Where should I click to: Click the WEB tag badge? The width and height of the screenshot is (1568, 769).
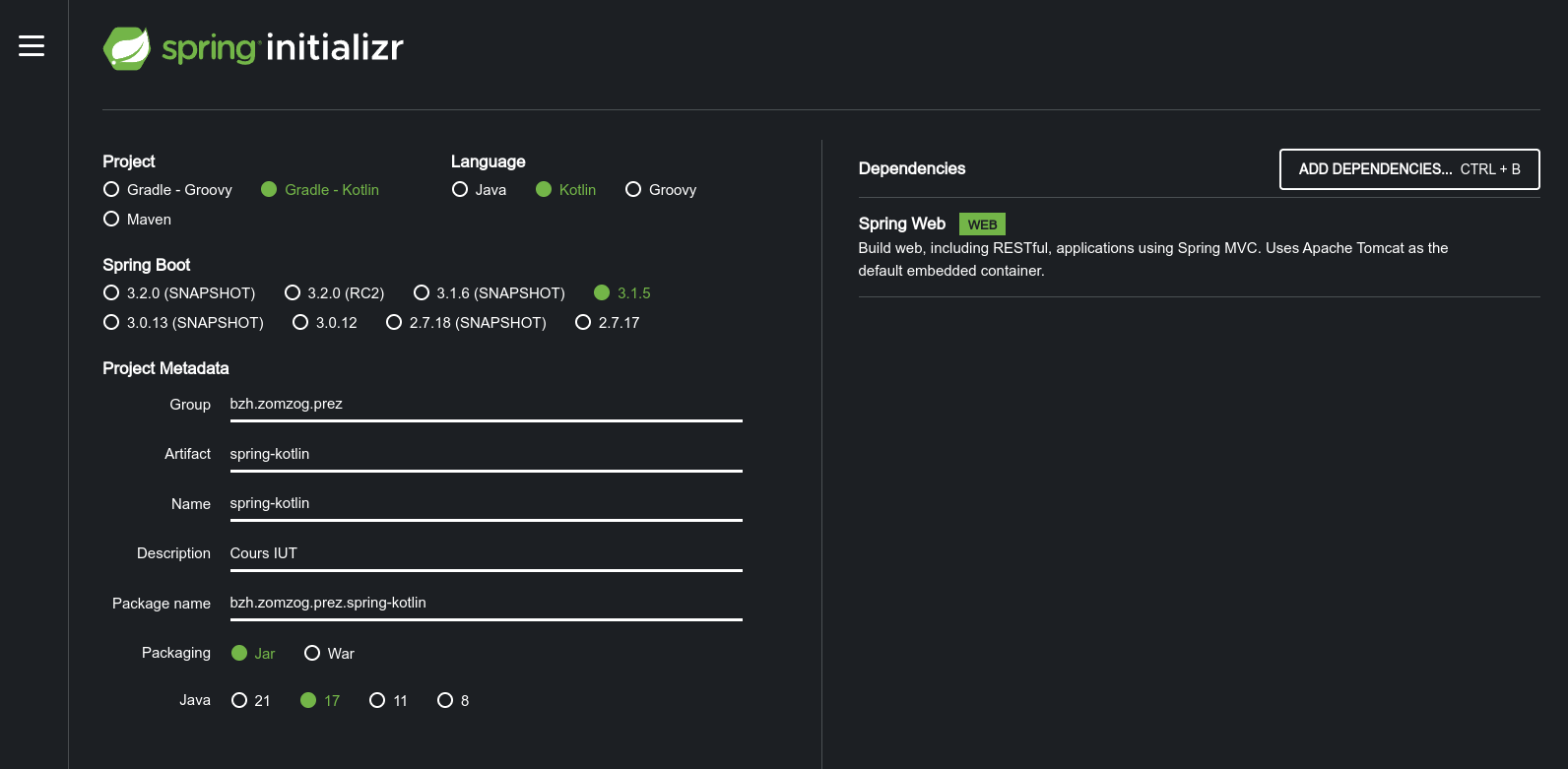click(982, 224)
